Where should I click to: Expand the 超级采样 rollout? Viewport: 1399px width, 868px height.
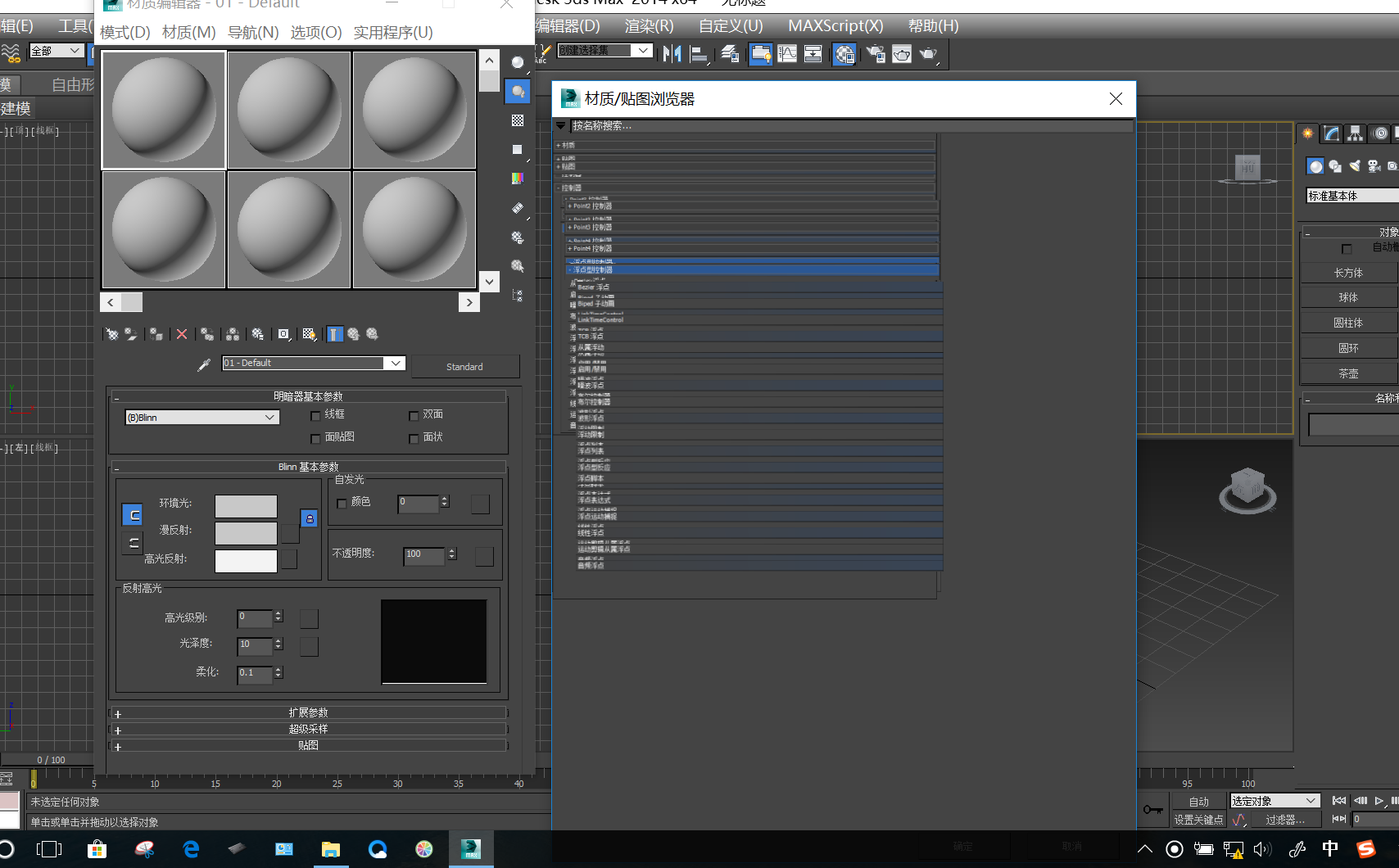click(308, 729)
